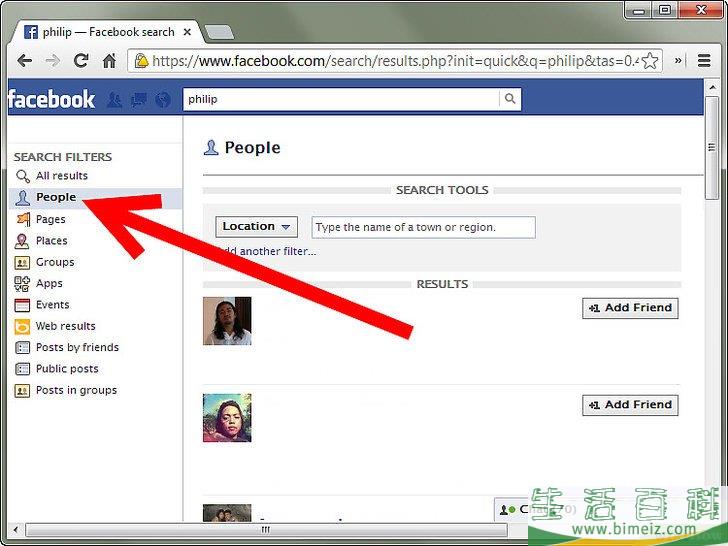Select the philip Facebook search tab
Screen dimensions: 728x546
[107, 32]
